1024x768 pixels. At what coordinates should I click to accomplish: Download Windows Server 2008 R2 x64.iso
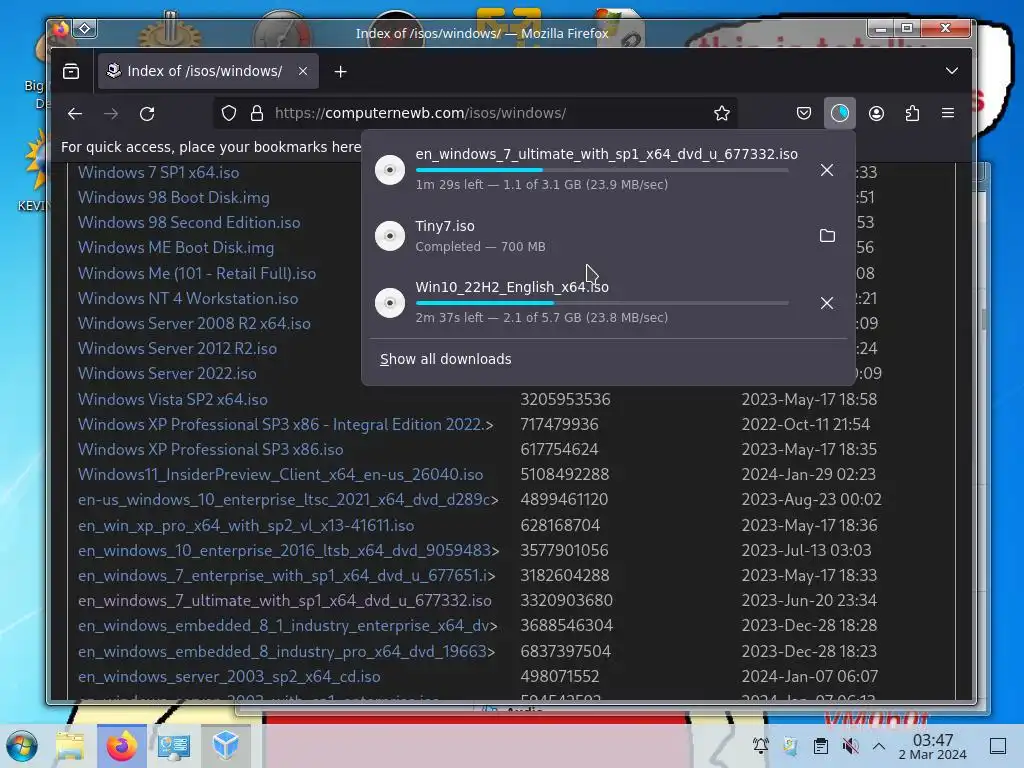pyautogui.click(x=195, y=323)
